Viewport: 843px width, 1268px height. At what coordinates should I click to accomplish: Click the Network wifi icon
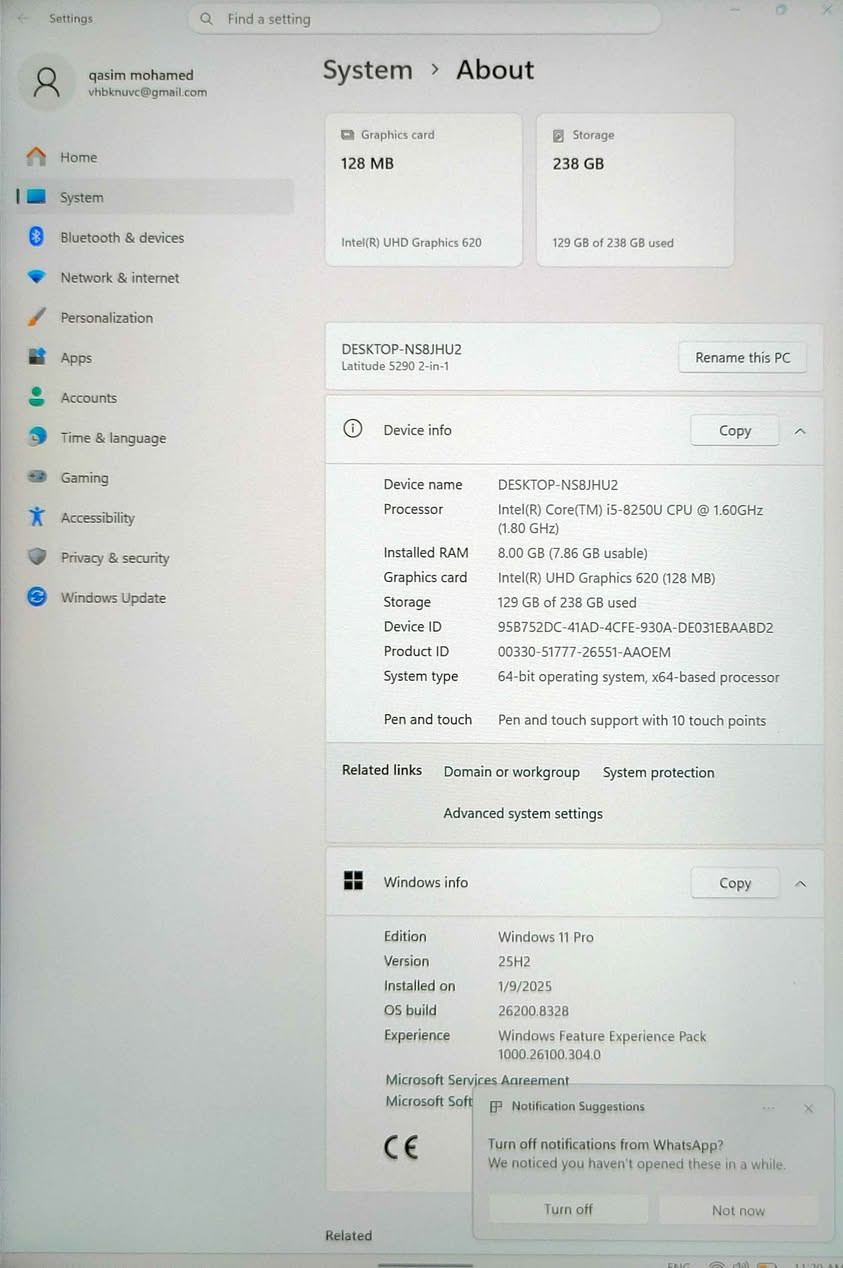37,277
